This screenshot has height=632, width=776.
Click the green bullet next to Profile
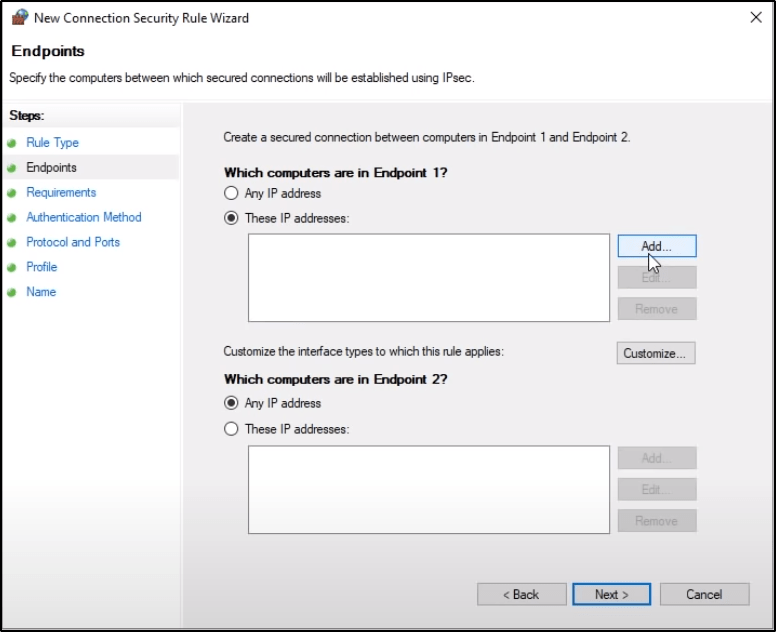[12, 268]
